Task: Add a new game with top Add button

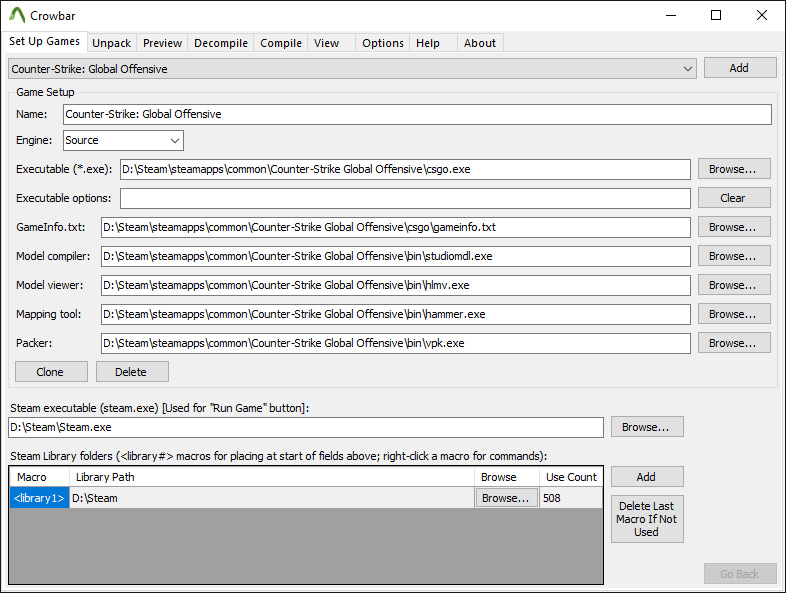Action: (x=740, y=68)
